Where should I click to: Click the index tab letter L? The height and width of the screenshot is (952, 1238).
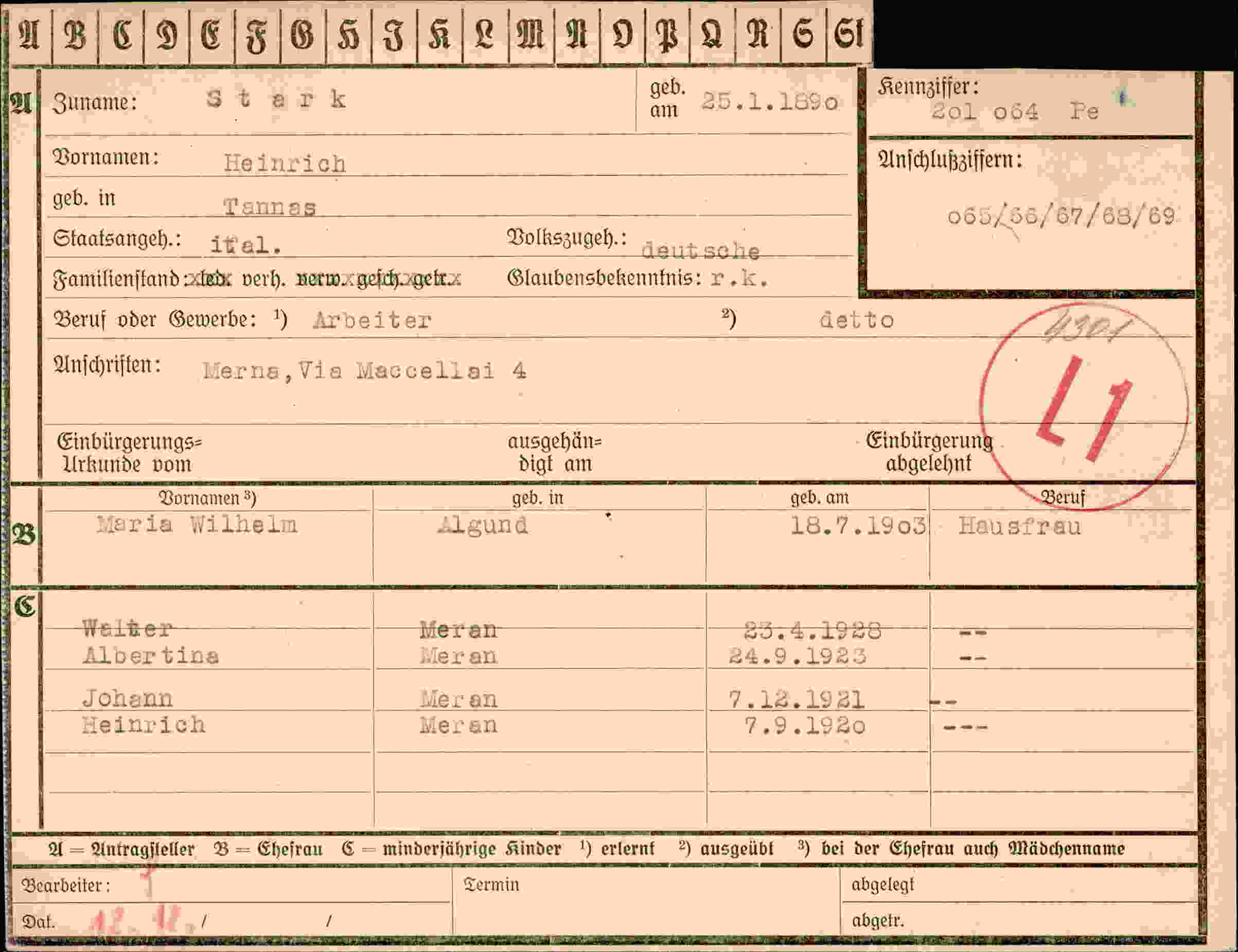coord(484,35)
